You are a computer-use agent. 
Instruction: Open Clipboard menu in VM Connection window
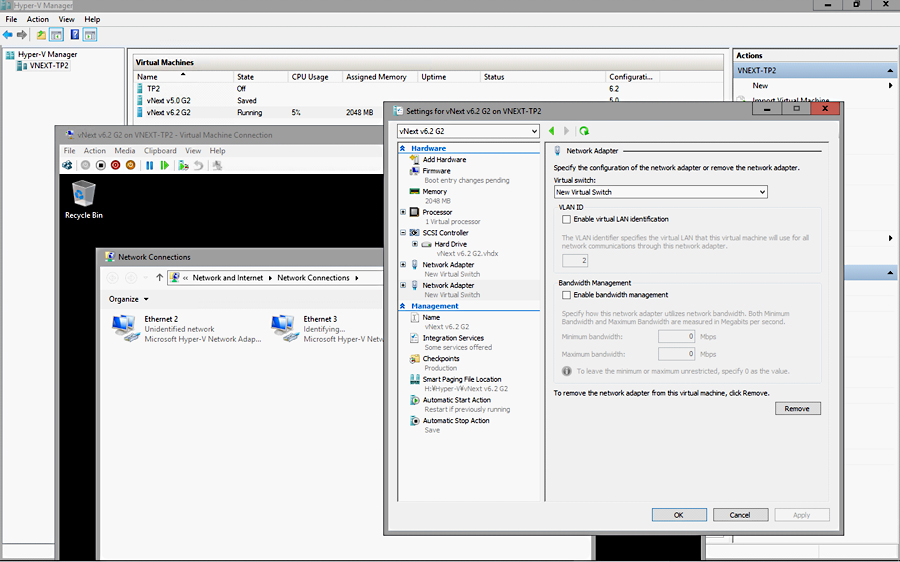point(160,151)
